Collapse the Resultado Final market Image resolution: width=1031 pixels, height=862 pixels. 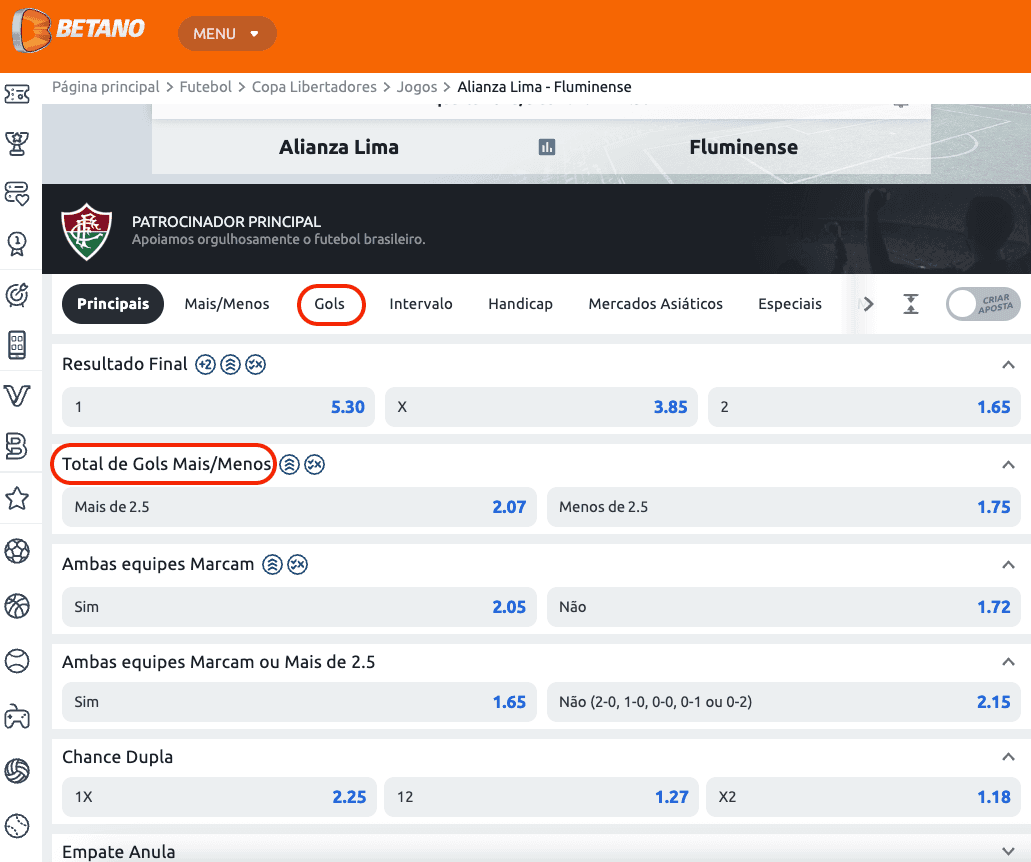1008,365
